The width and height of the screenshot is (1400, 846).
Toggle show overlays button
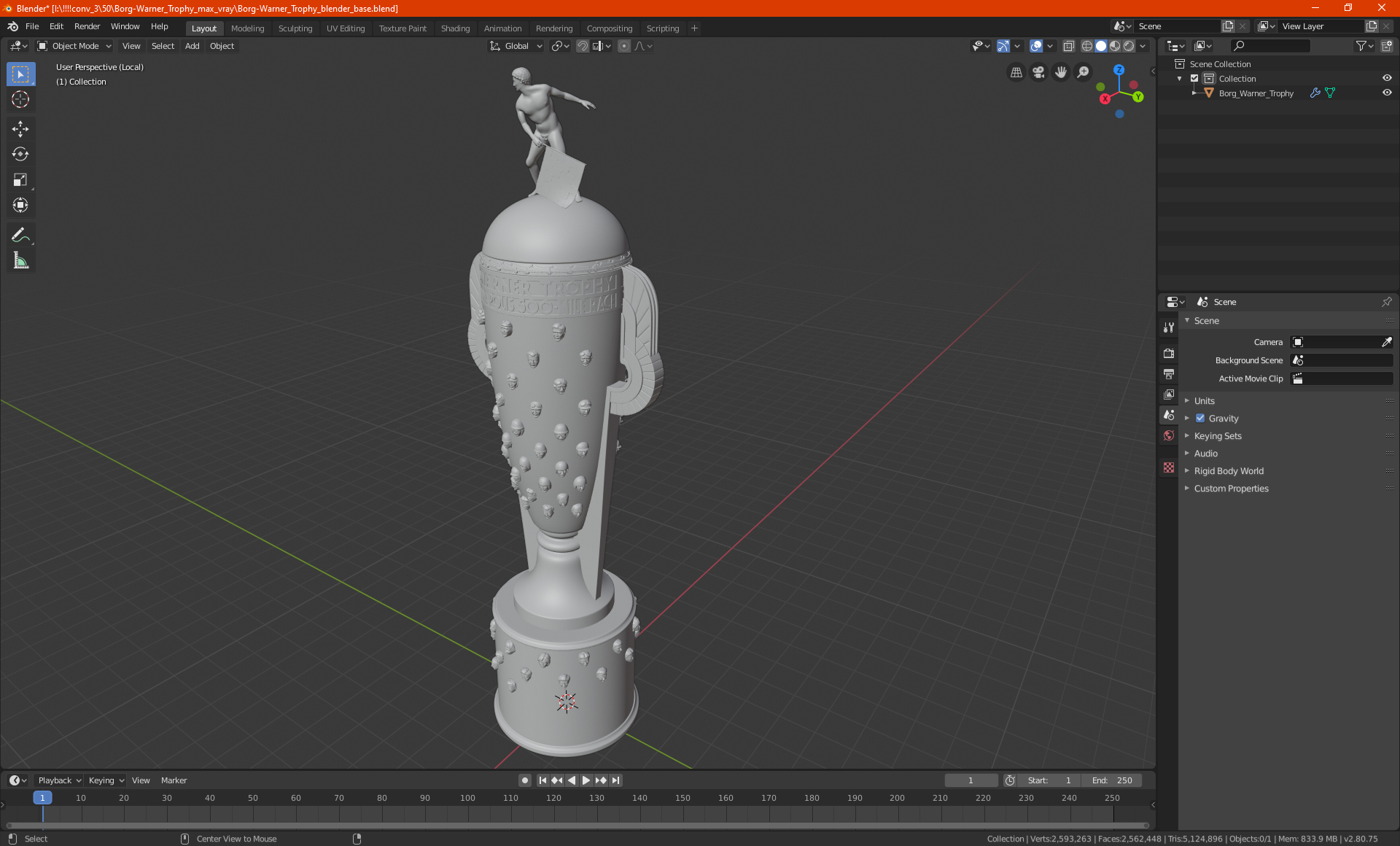pyautogui.click(x=1036, y=46)
